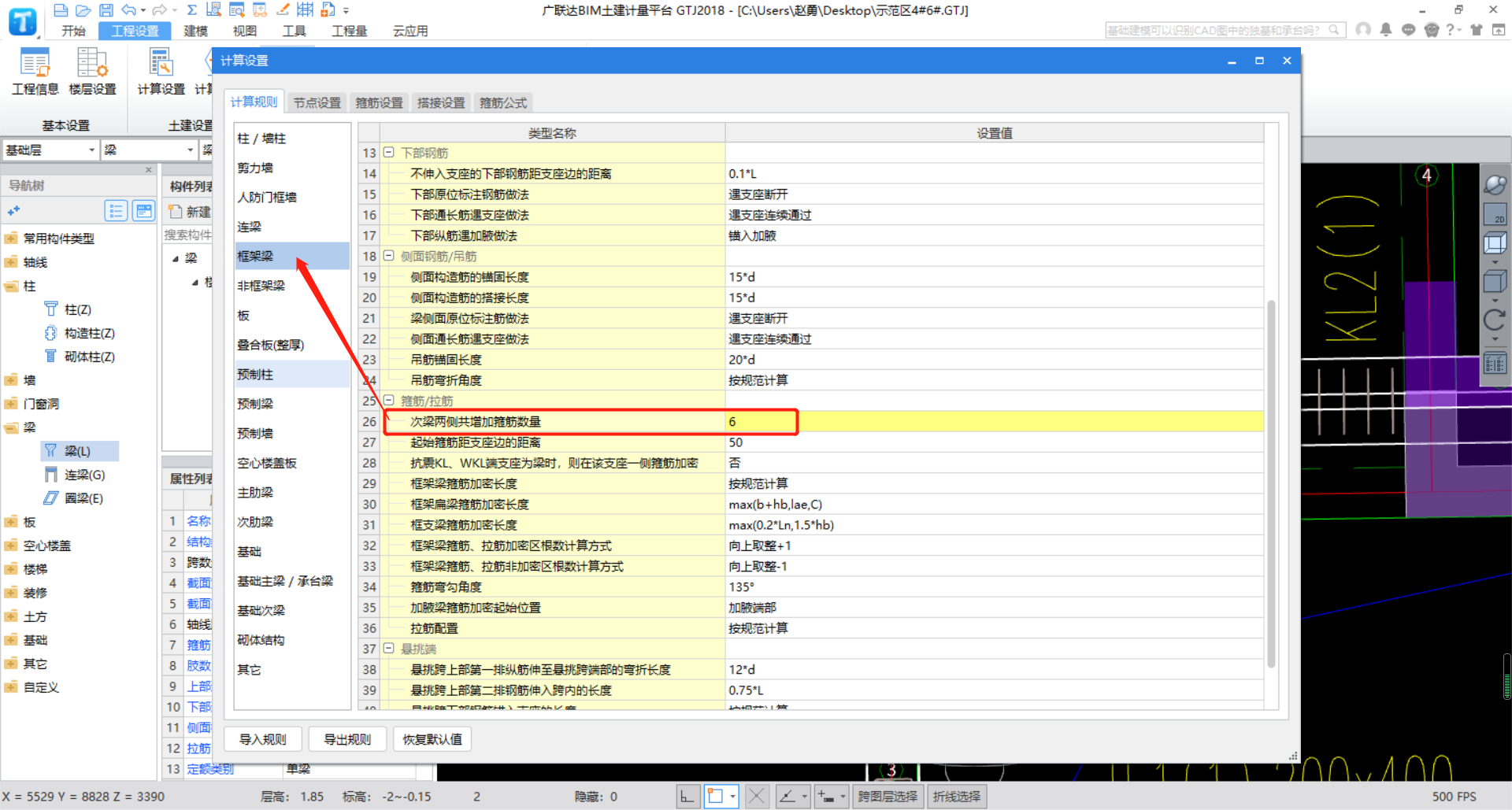Click the vertical scrollbar of the rules table
Image resolution: width=1512 pixels, height=810 pixels.
tap(1271, 484)
